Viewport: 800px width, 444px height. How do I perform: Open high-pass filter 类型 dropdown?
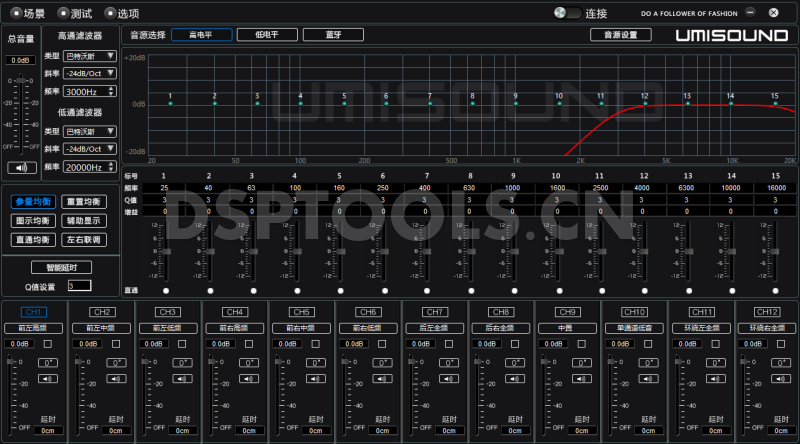click(90, 56)
